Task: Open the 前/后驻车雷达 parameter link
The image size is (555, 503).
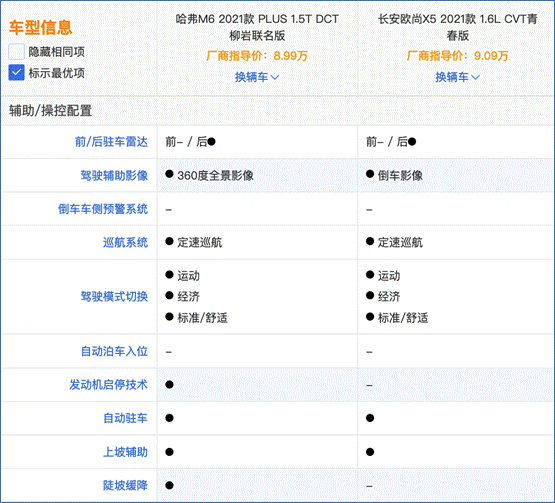Action: (111, 142)
